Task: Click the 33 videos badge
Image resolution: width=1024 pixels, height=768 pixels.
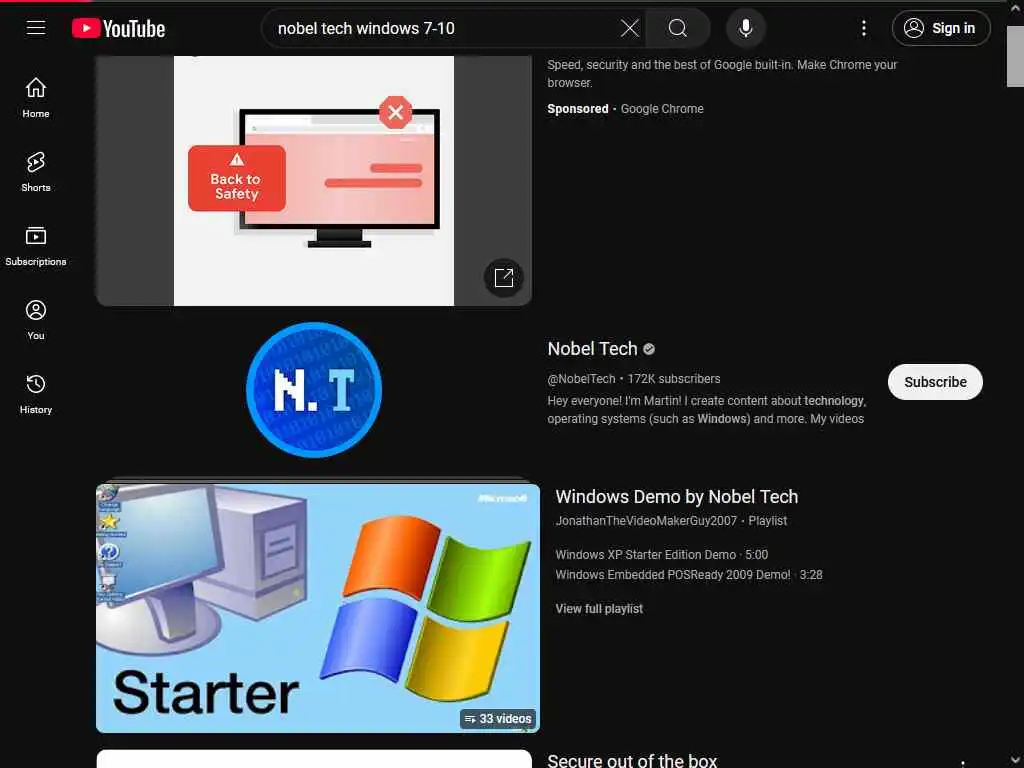Action: (498, 718)
